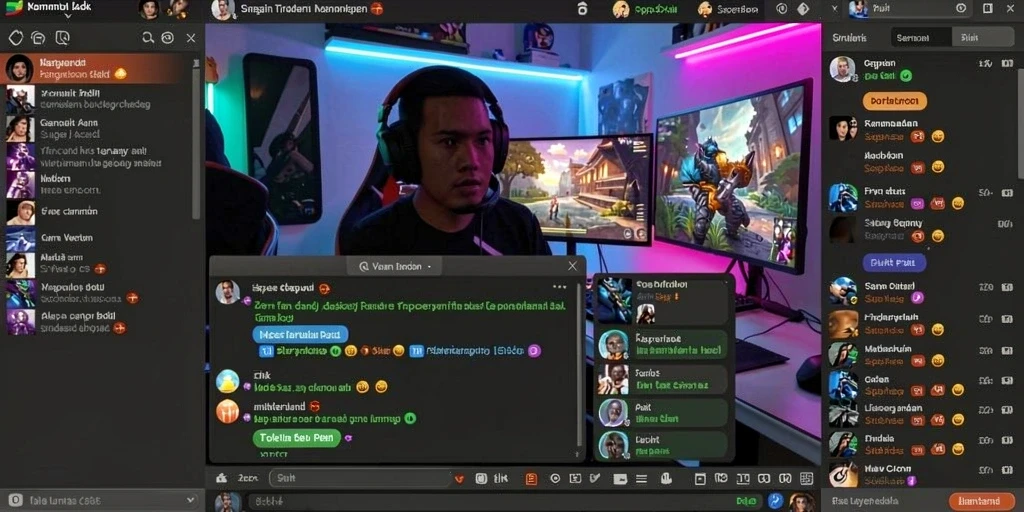Image resolution: width=1024 pixels, height=512 pixels.
Task: Click the thumbs icon at bottom toolbar left
Action: 221,478
